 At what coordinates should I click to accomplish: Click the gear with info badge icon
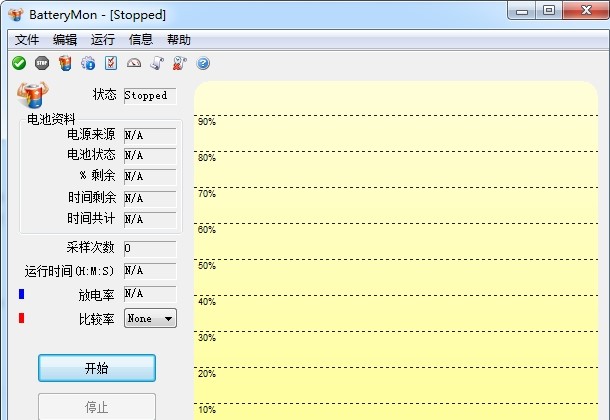tap(88, 63)
